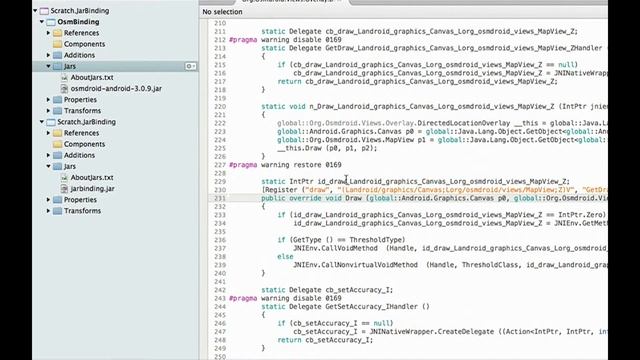Expand Additions under OsmBinding
Image resolution: width=640 pixels, height=360 pixels.
pyautogui.click(x=49, y=55)
